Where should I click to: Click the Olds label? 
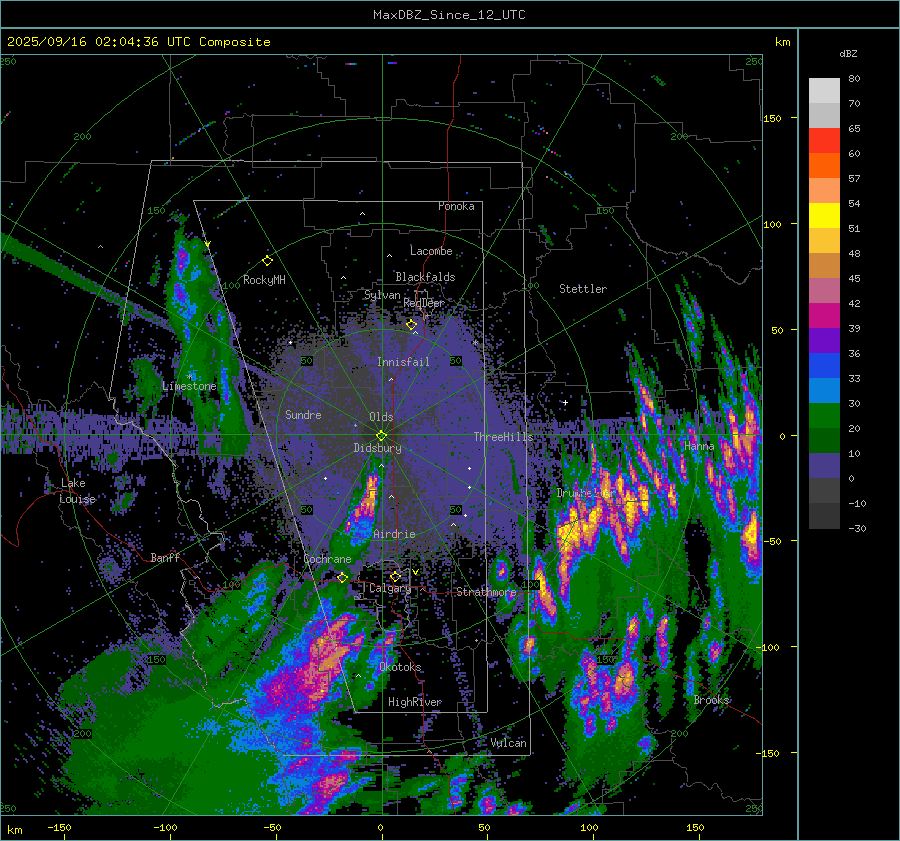click(x=381, y=417)
